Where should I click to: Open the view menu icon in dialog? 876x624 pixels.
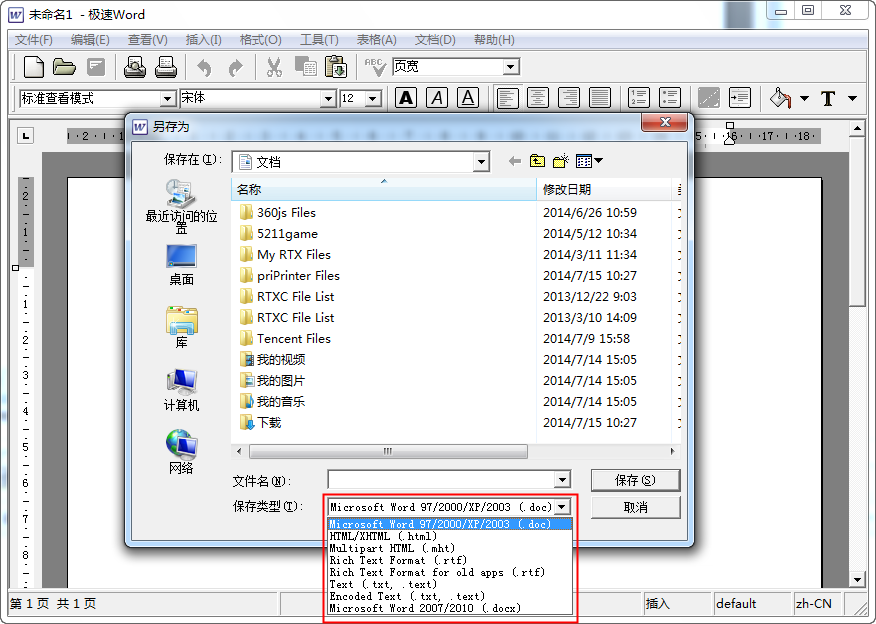pos(589,161)
